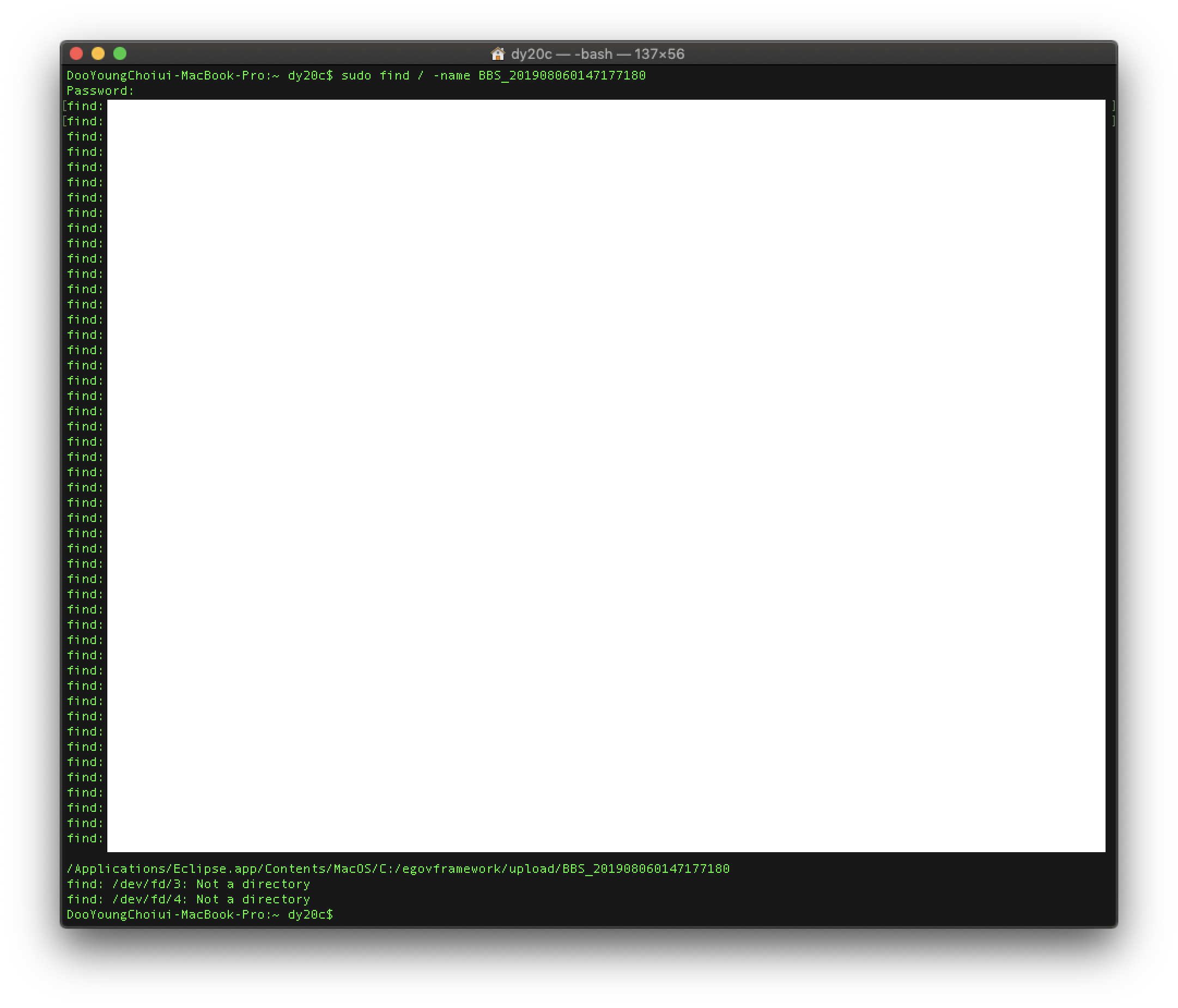This screenshot has width=1178, height=1008.
Task: Click the Password: prompt line
Action: click(100, 91)
